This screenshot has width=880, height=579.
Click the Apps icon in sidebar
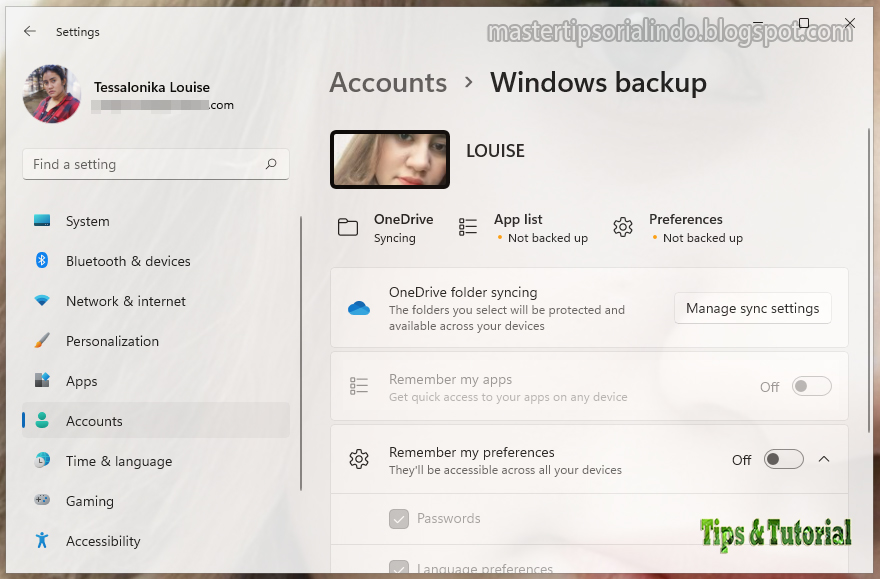(x=42, y=380)
